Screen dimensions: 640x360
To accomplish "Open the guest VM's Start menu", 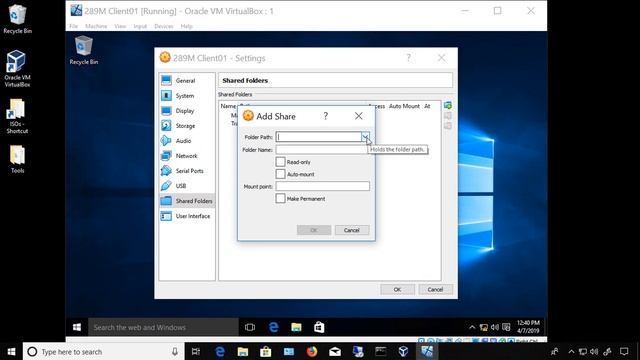I will click(x=77, y=327).
